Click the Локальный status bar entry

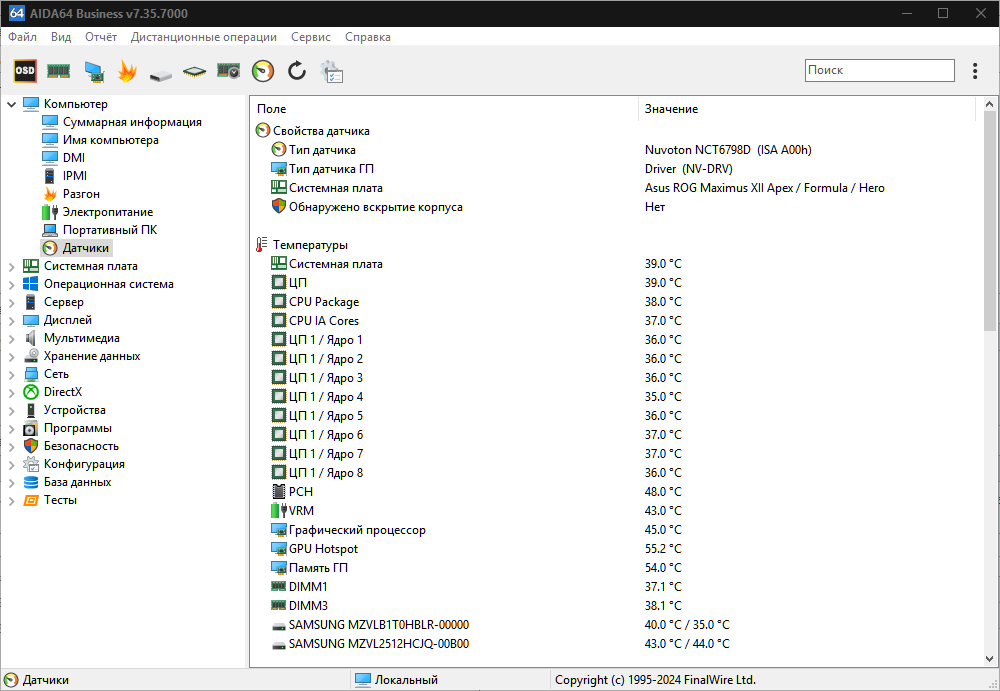coord(406,680)
